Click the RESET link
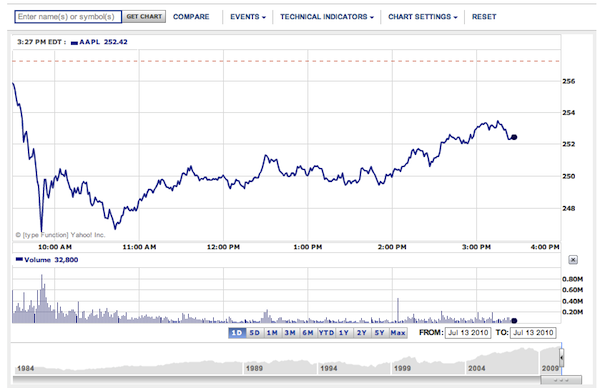The height and width of the screenshot is (388, 600). coord(484,17)
